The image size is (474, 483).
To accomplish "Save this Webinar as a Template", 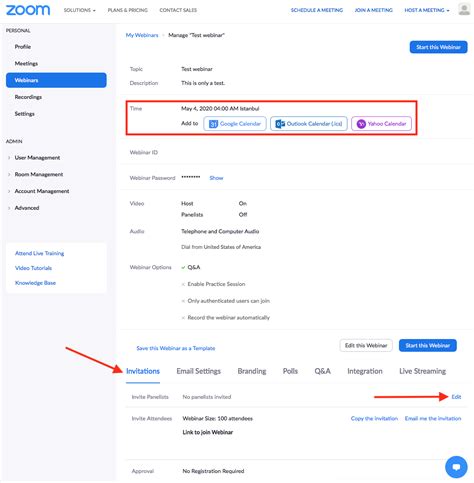I will (x=176, y=348).
